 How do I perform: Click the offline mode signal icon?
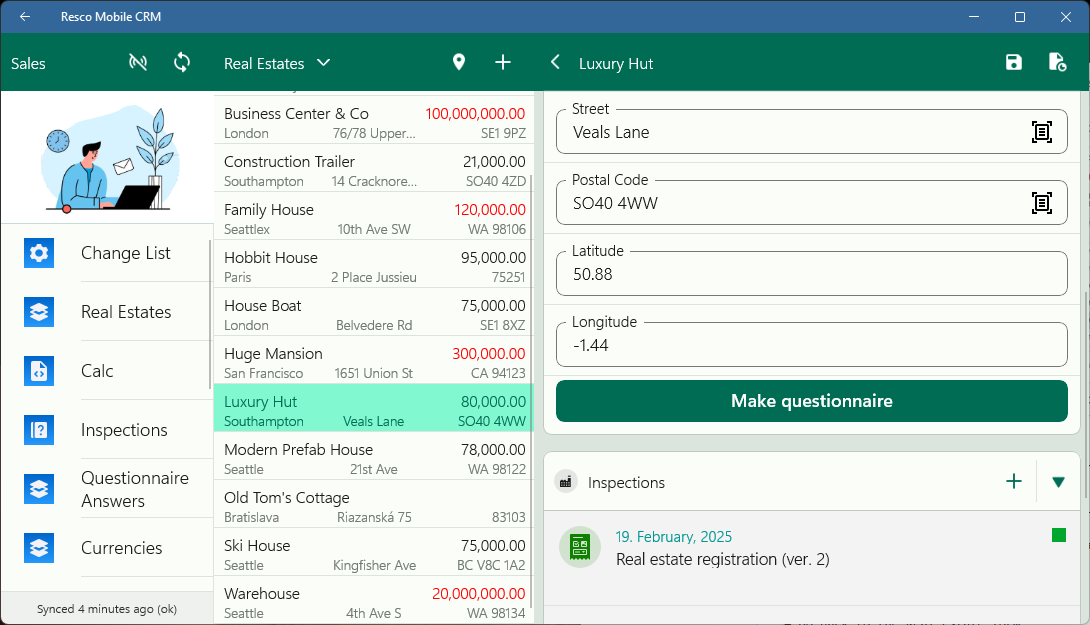click(138, 63)
